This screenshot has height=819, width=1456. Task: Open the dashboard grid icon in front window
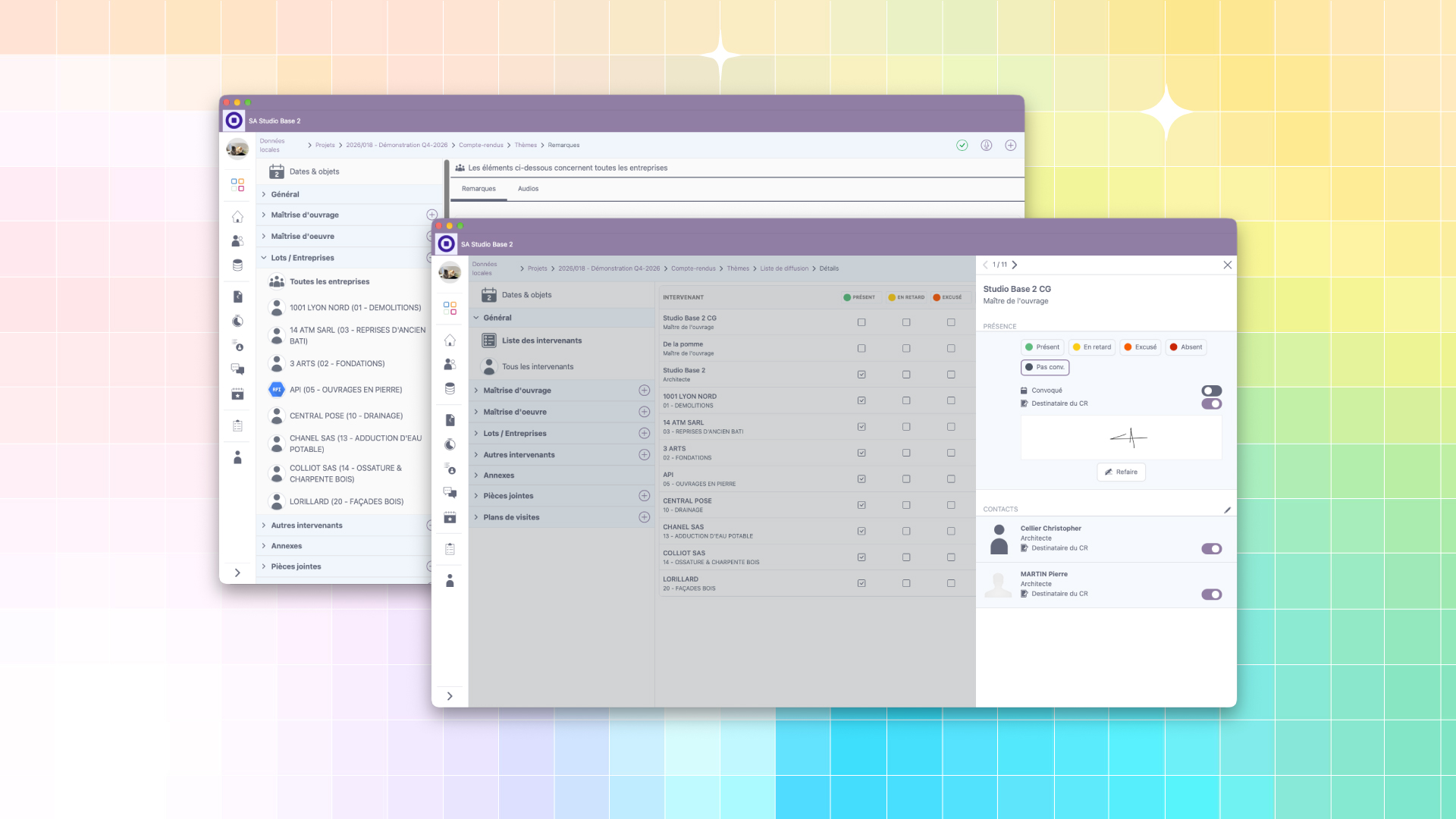coord(450,308)
